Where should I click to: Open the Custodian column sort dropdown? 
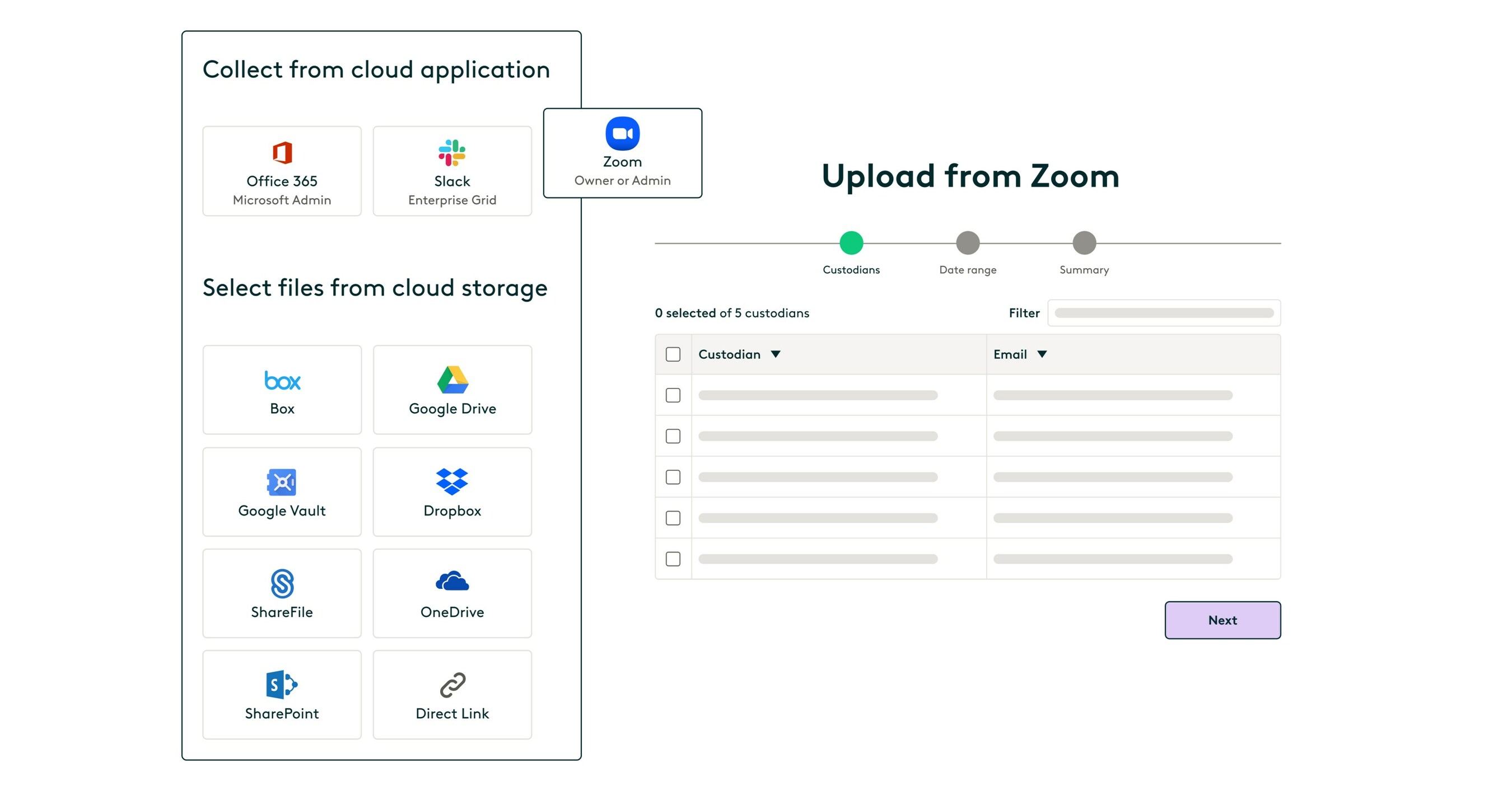[776, 354]
